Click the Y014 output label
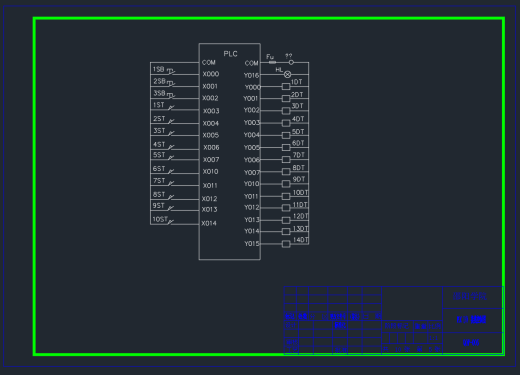Screen dimensions: 520x375 [x=252, y=231]
